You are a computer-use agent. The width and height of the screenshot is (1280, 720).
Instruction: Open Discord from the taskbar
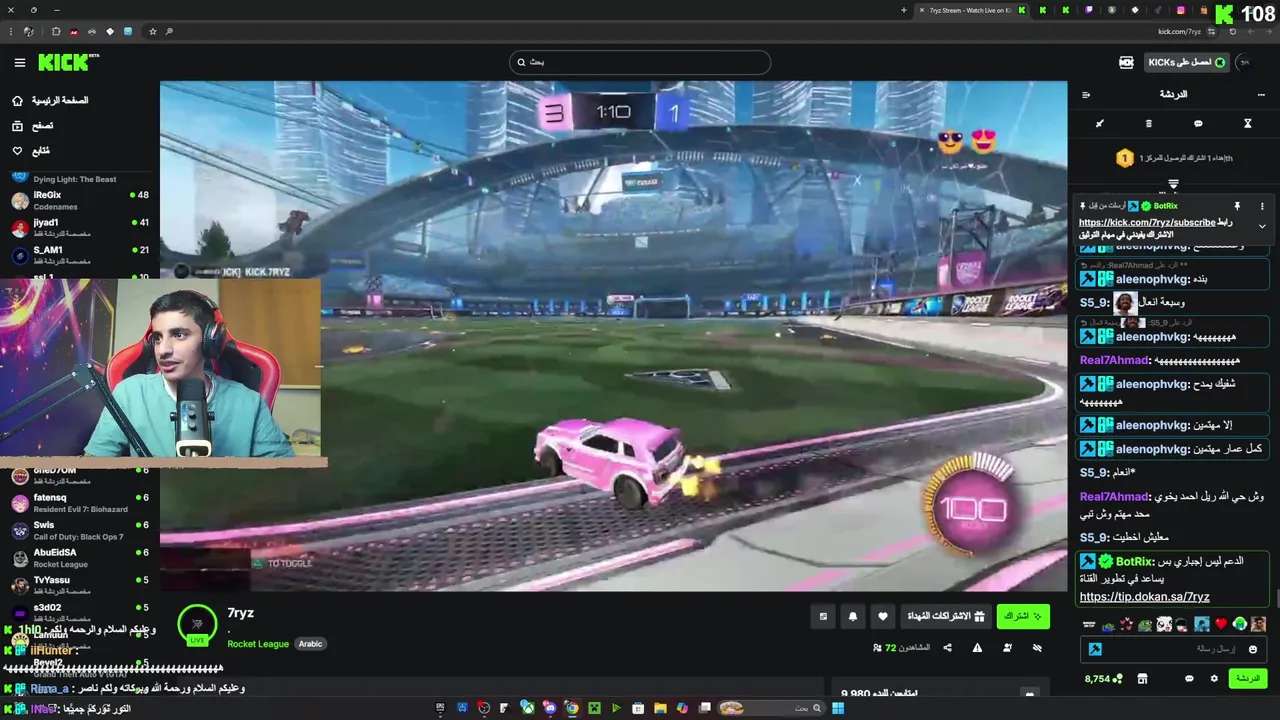pos(549,708)
